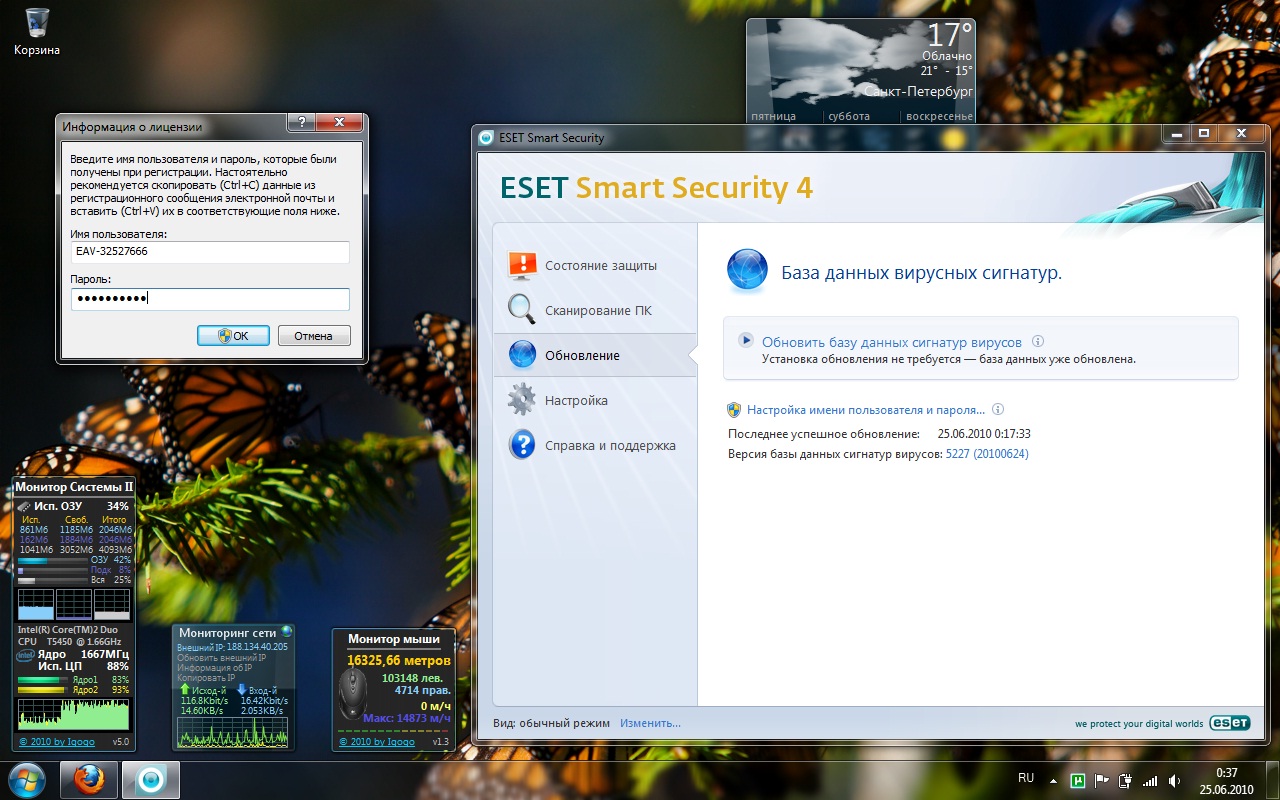Click the Computer Scan magnifier icon
The width and height of the screenshot is (1280, 800).
click(x=522, y=310)
